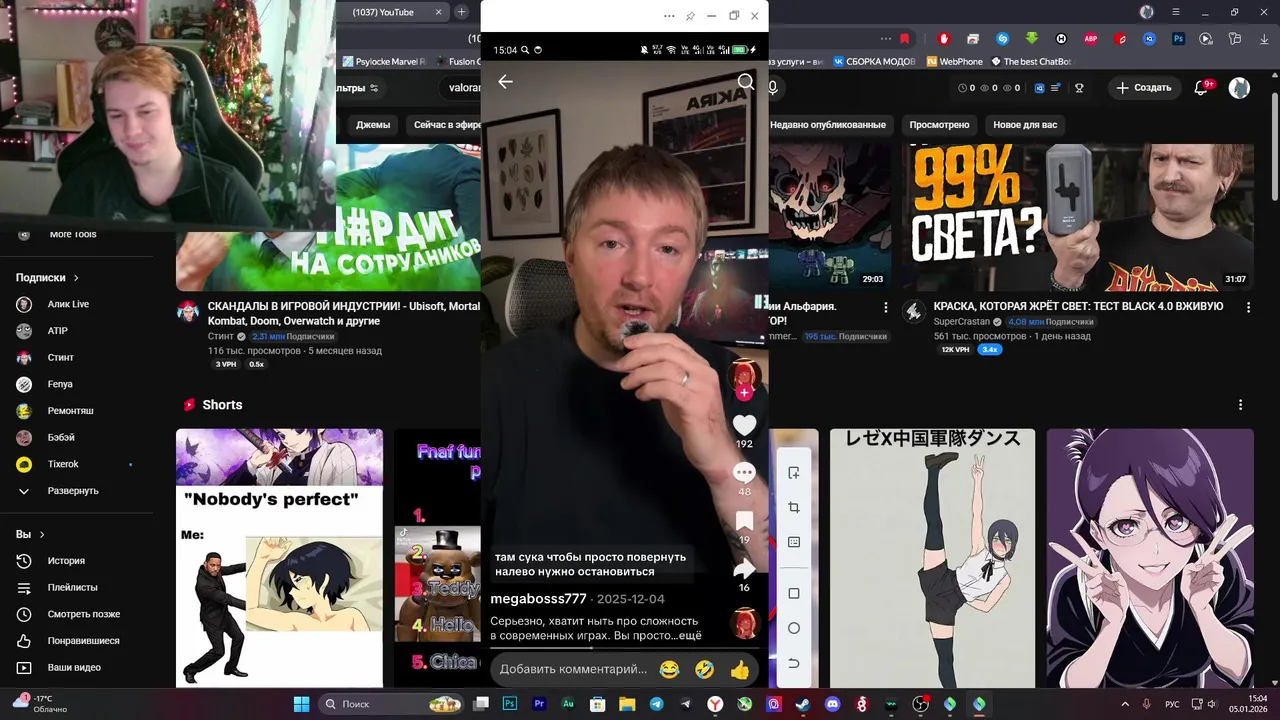Open the WebPhone bookmark

click(954, 61)
